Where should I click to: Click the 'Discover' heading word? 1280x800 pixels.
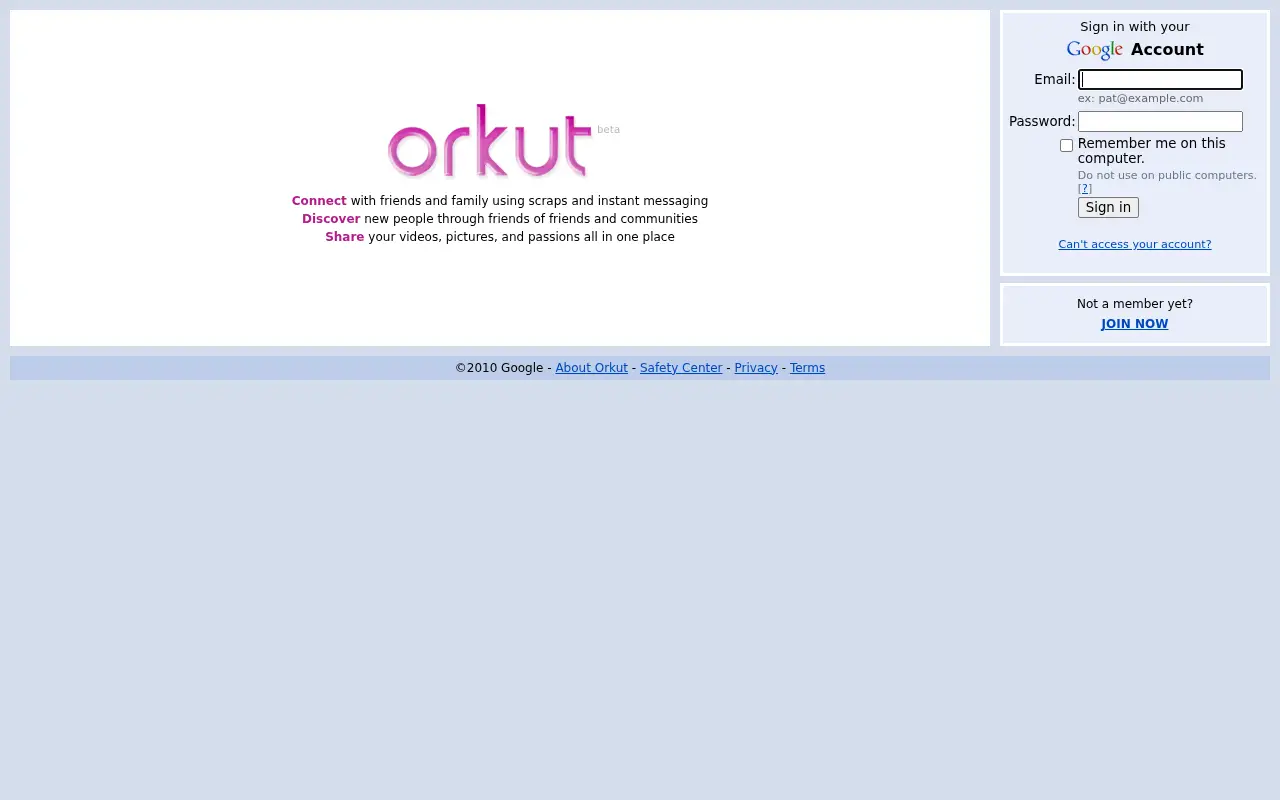[331, 219]
